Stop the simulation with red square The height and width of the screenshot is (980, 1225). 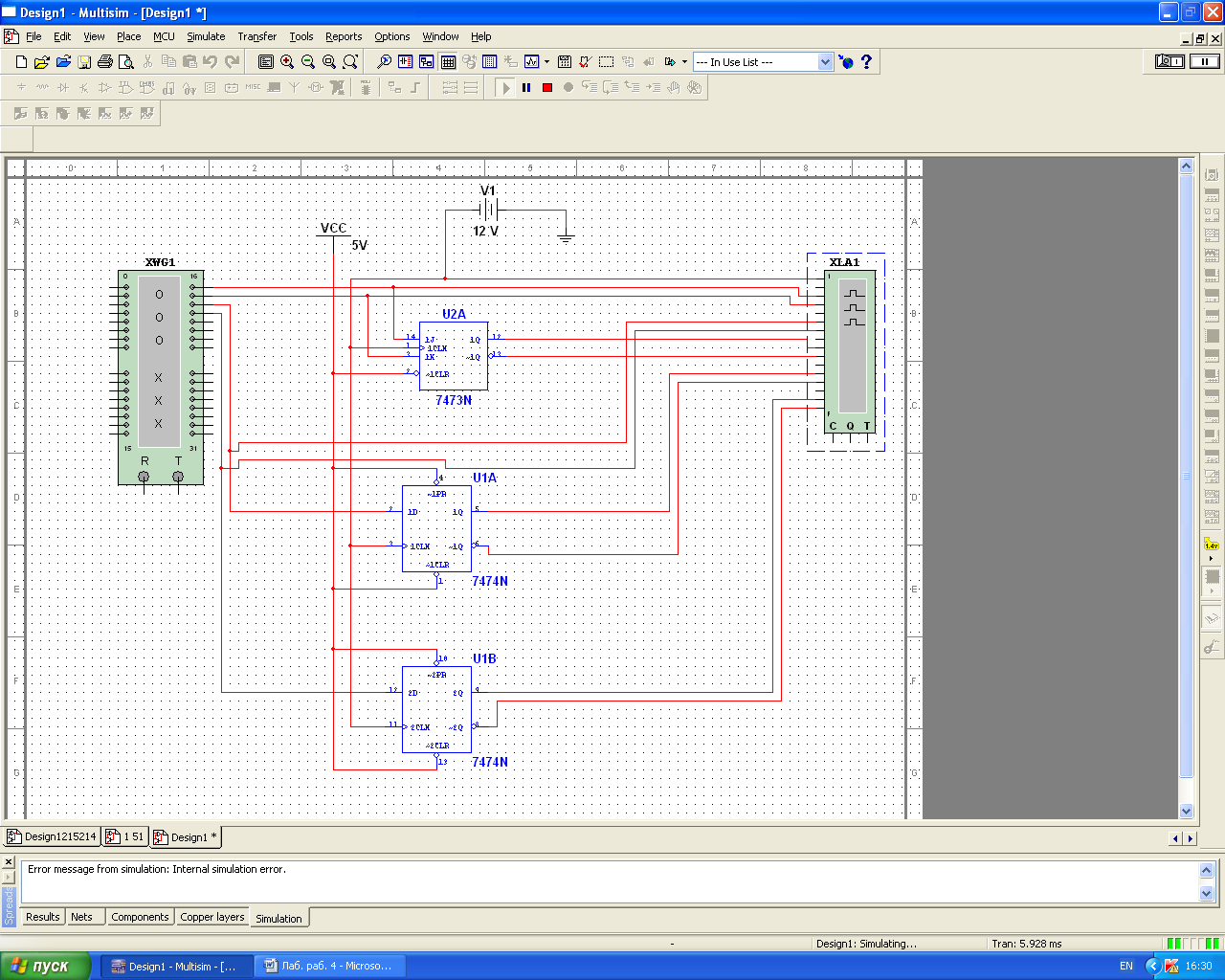547,87
